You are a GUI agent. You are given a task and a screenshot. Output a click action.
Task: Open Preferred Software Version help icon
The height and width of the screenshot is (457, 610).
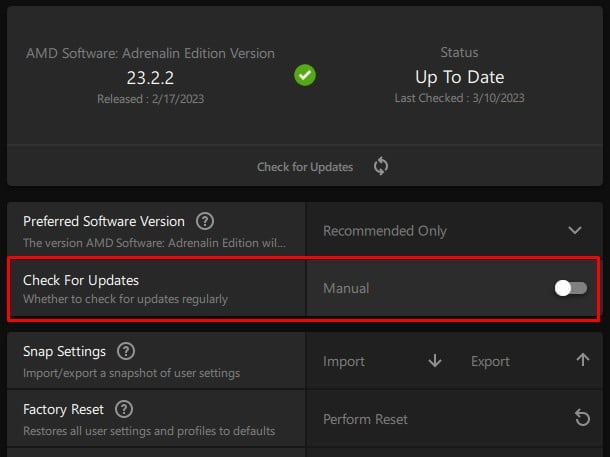[x=205, y=222]
